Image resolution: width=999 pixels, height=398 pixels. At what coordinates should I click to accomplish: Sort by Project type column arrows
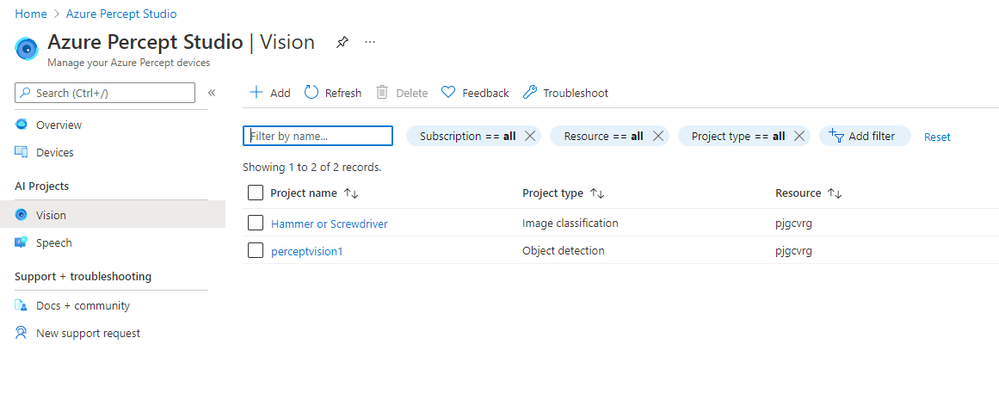click(597, 193)
